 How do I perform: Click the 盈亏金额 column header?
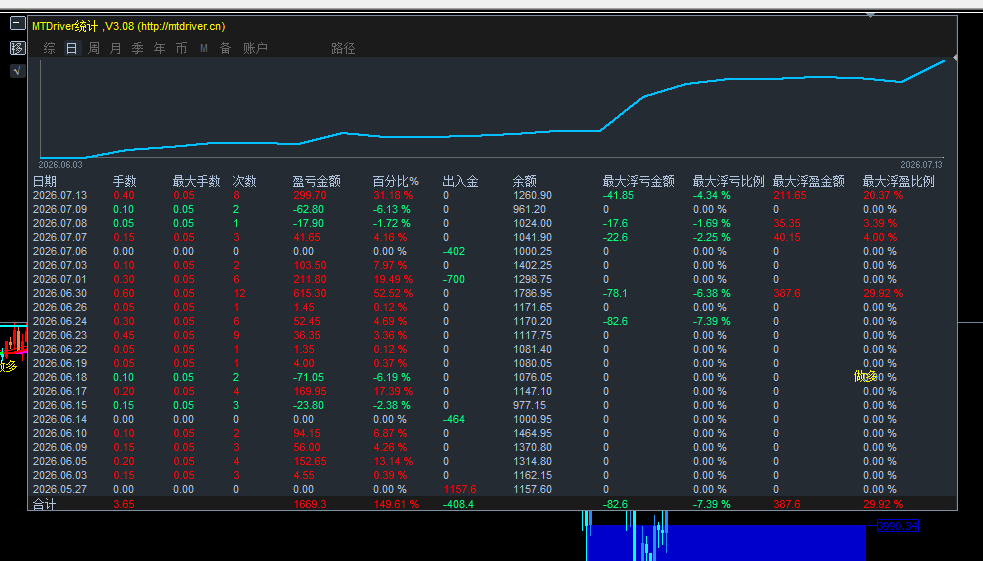click(317, 181)
